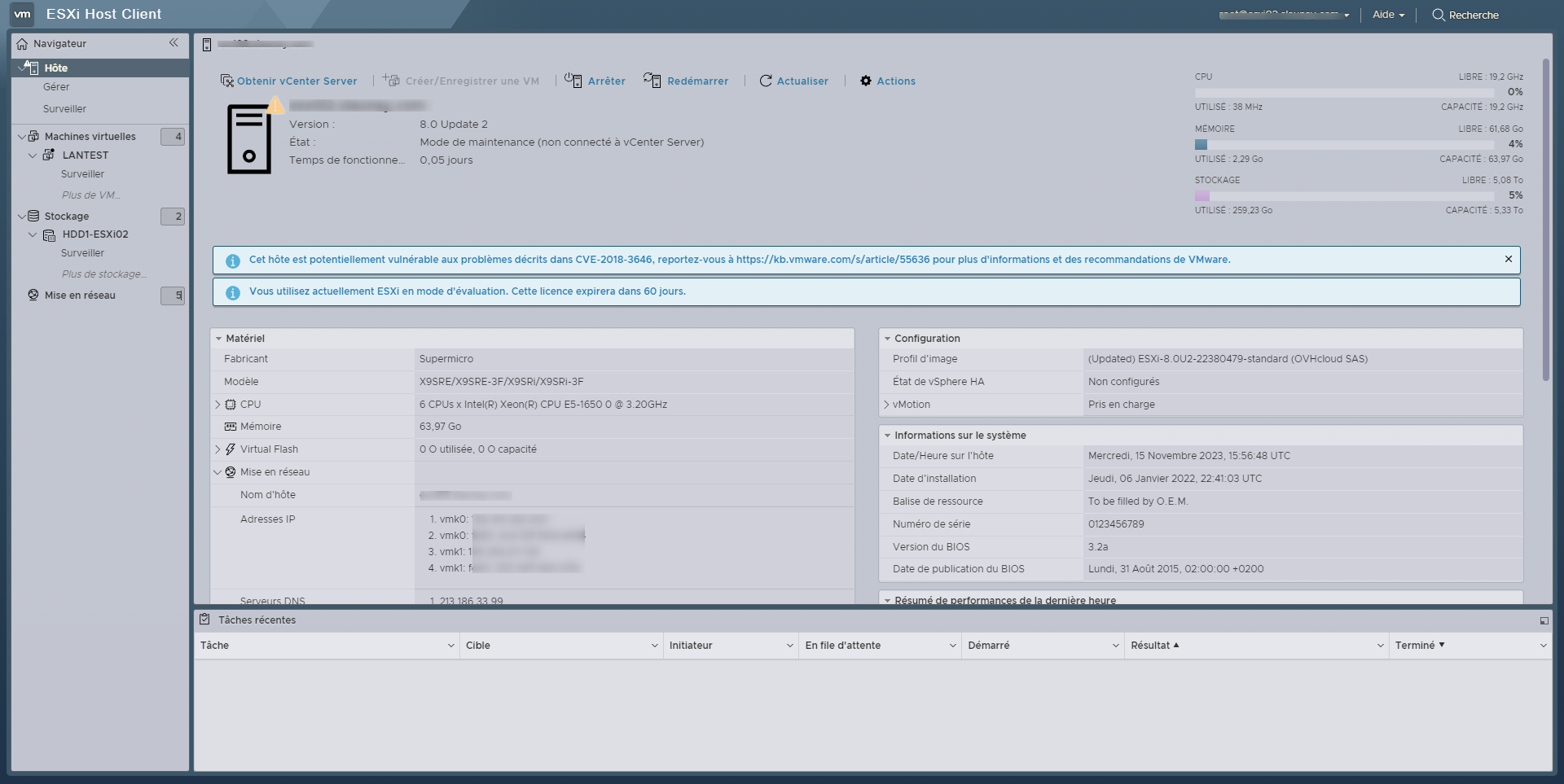
Task: Dismiss the CVE-2018-3646 vulnerability warning
Action: click(1509, 259)
